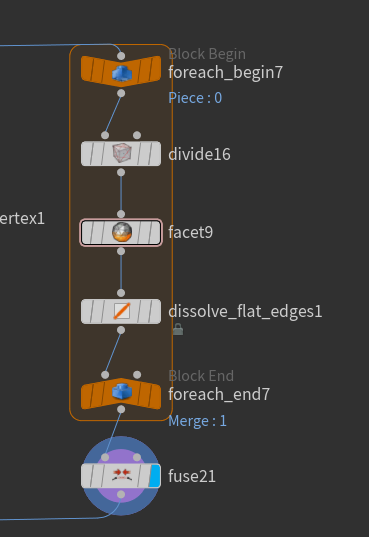Toggle the blue display flag on fuse21

pos(155,476)
